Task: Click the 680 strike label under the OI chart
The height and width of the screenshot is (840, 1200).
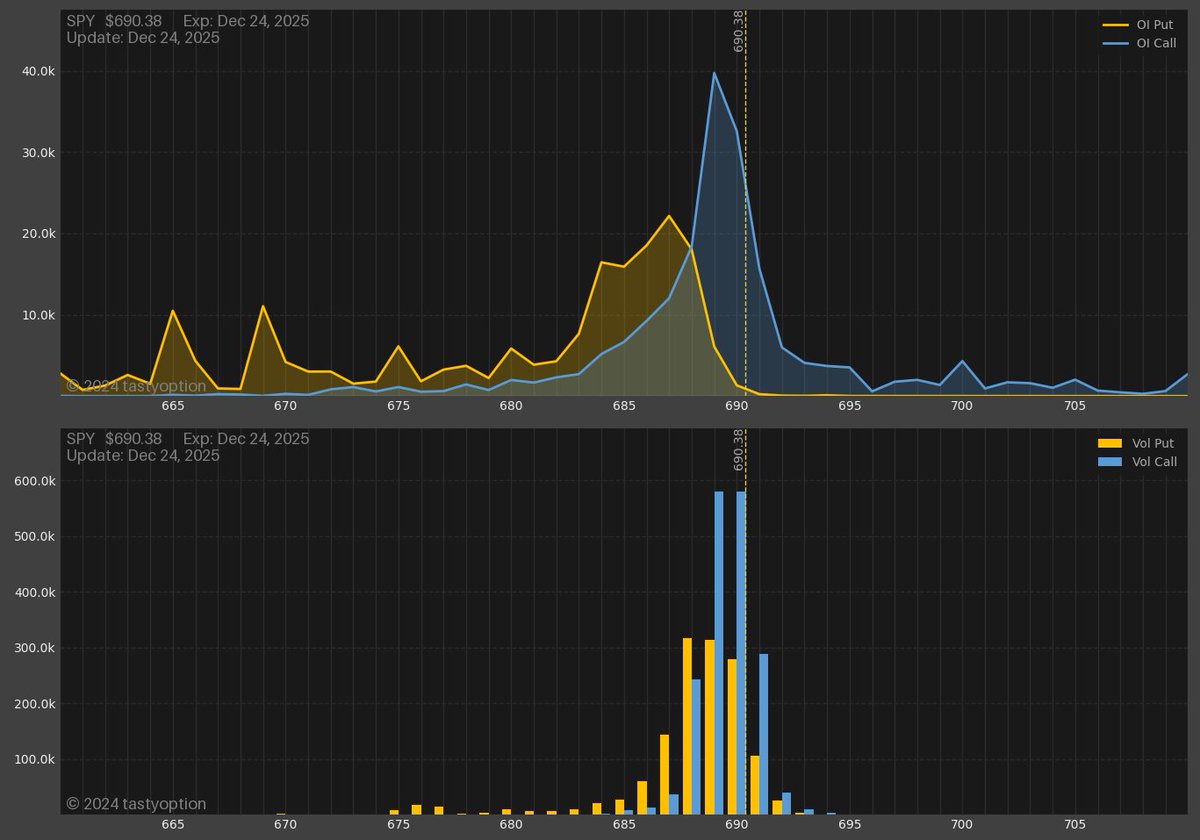Action: tap(511, 406)
